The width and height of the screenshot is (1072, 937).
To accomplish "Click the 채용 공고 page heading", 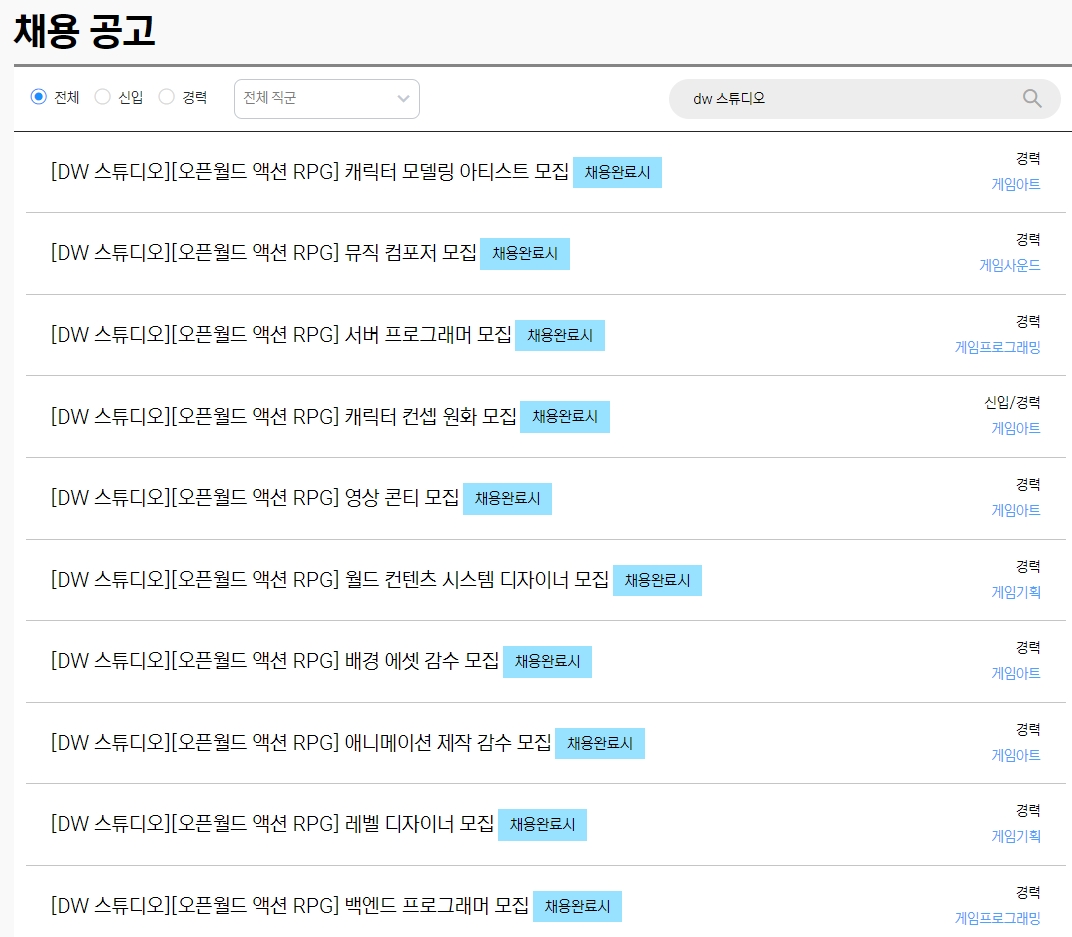I will (x=85, y=31).
